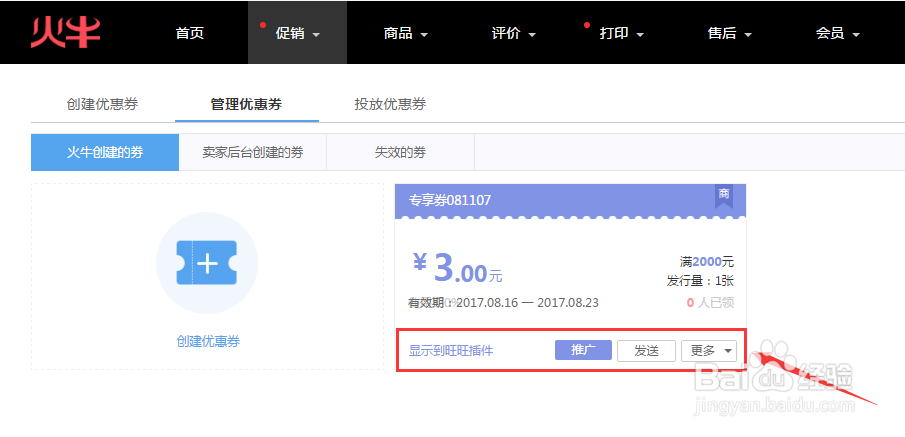Click coupon title 专享券081107
This screenshot has width=905, height=437.
(x=450, y=200)
